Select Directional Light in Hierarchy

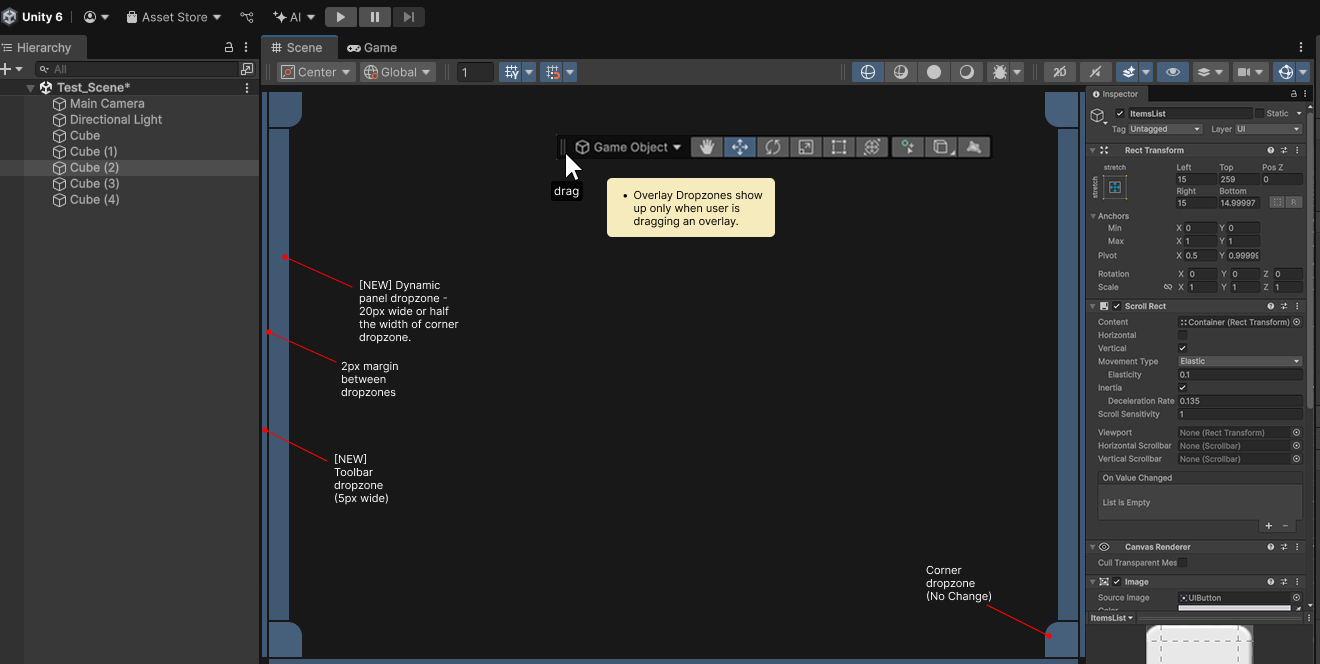tap(116, 120)
